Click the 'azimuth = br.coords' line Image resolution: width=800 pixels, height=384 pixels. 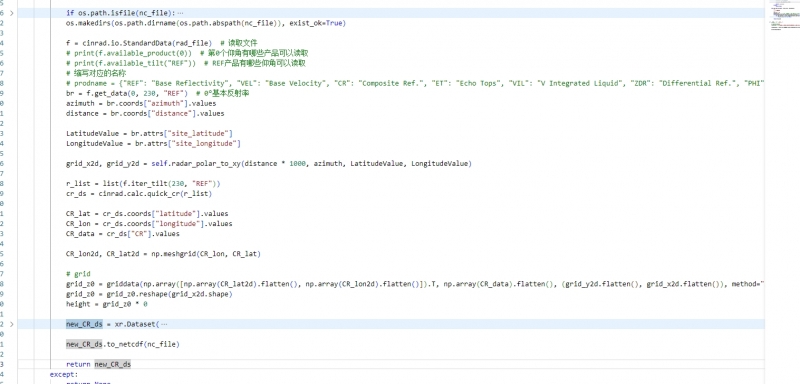(141, 104)
